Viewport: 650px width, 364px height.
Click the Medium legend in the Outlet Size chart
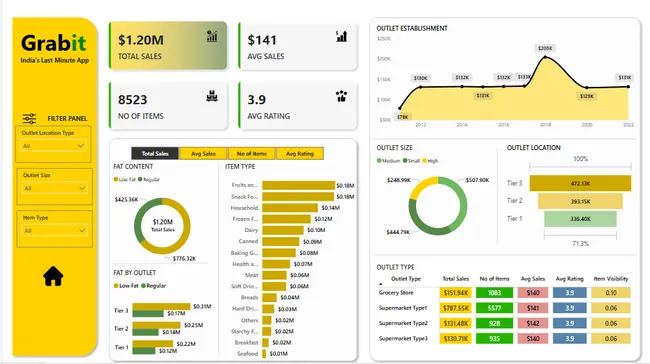388,161
